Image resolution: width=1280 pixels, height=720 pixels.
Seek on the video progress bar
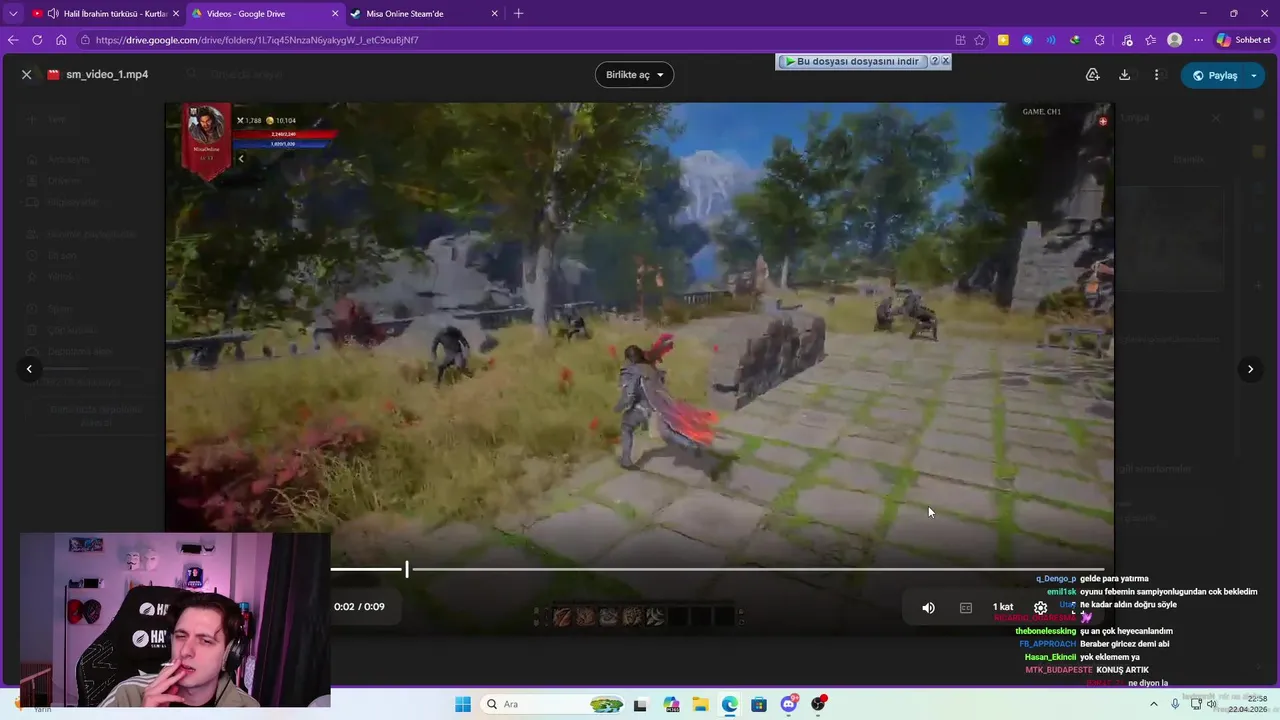[x=718, y=569]
